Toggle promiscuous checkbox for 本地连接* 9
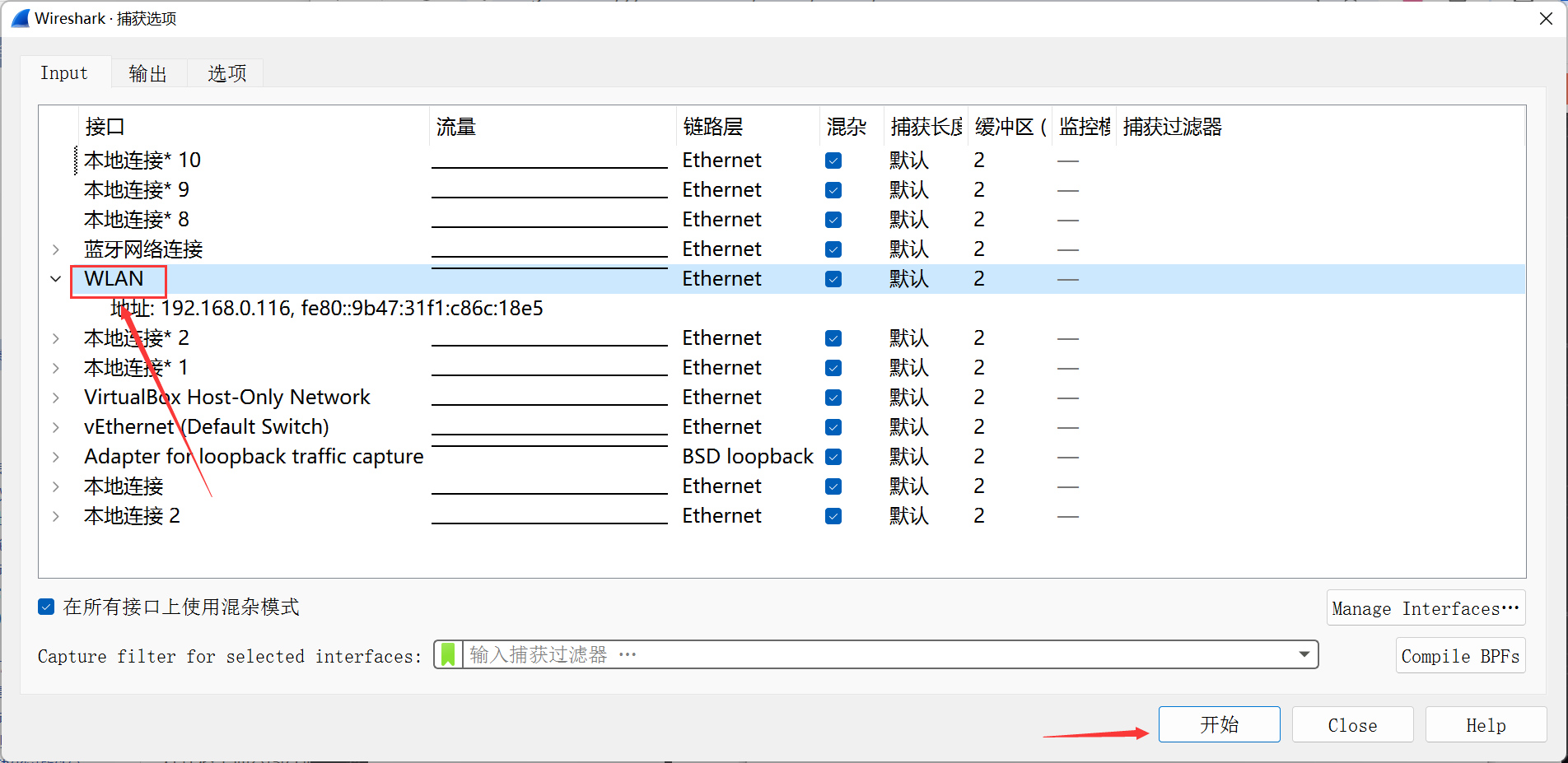 [833, 190]
